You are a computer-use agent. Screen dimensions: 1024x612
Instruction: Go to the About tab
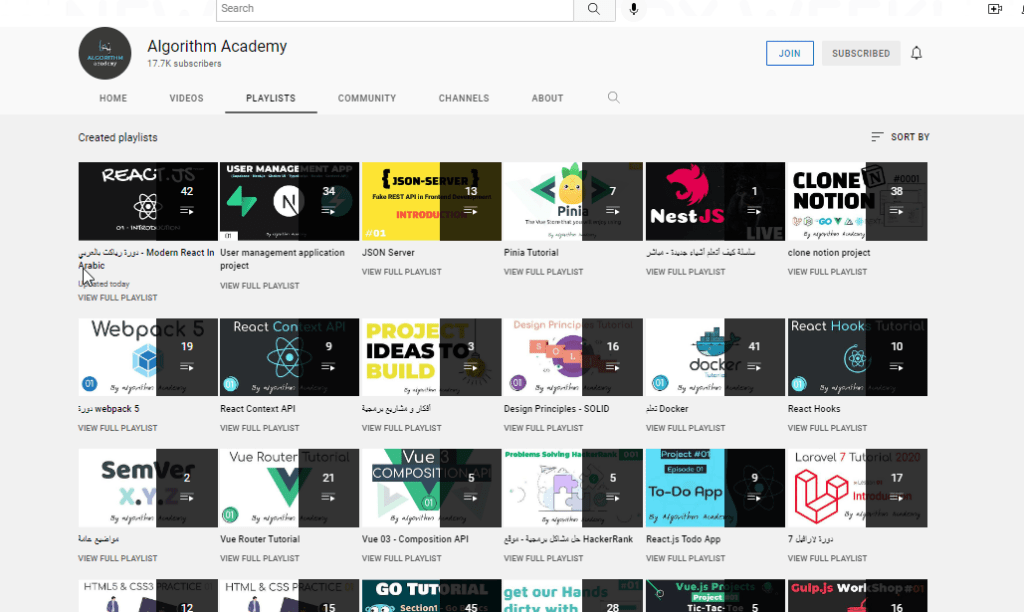point(547,98)
